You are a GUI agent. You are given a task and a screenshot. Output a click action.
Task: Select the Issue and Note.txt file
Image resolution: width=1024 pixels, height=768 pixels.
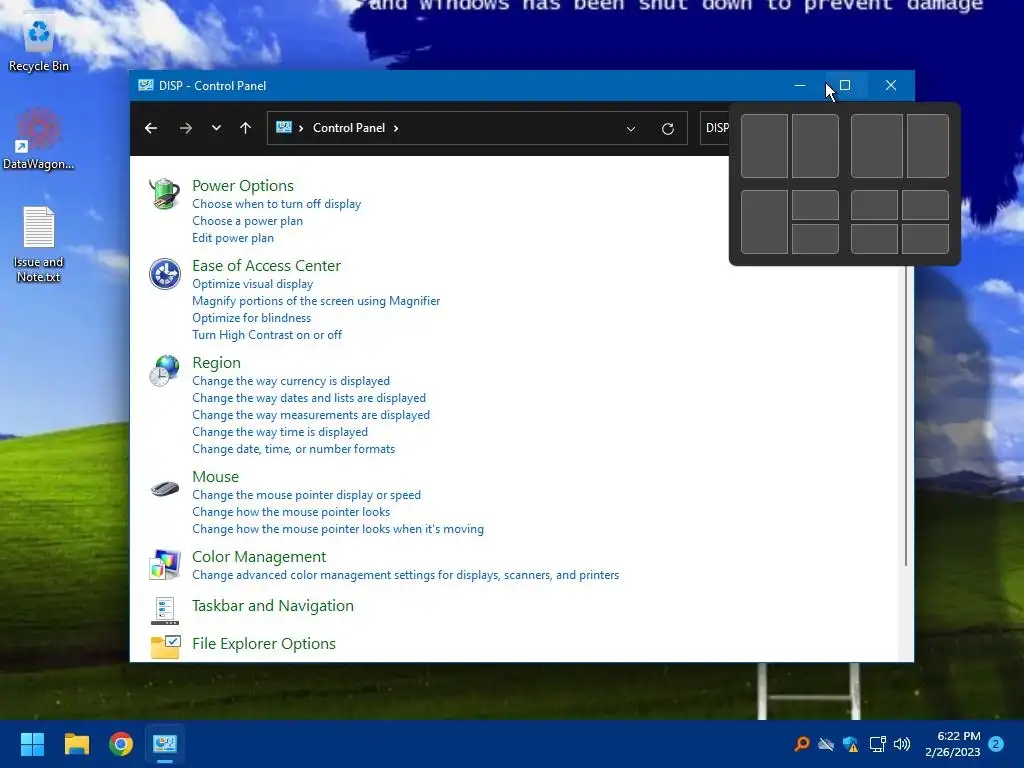click(39, 244)
